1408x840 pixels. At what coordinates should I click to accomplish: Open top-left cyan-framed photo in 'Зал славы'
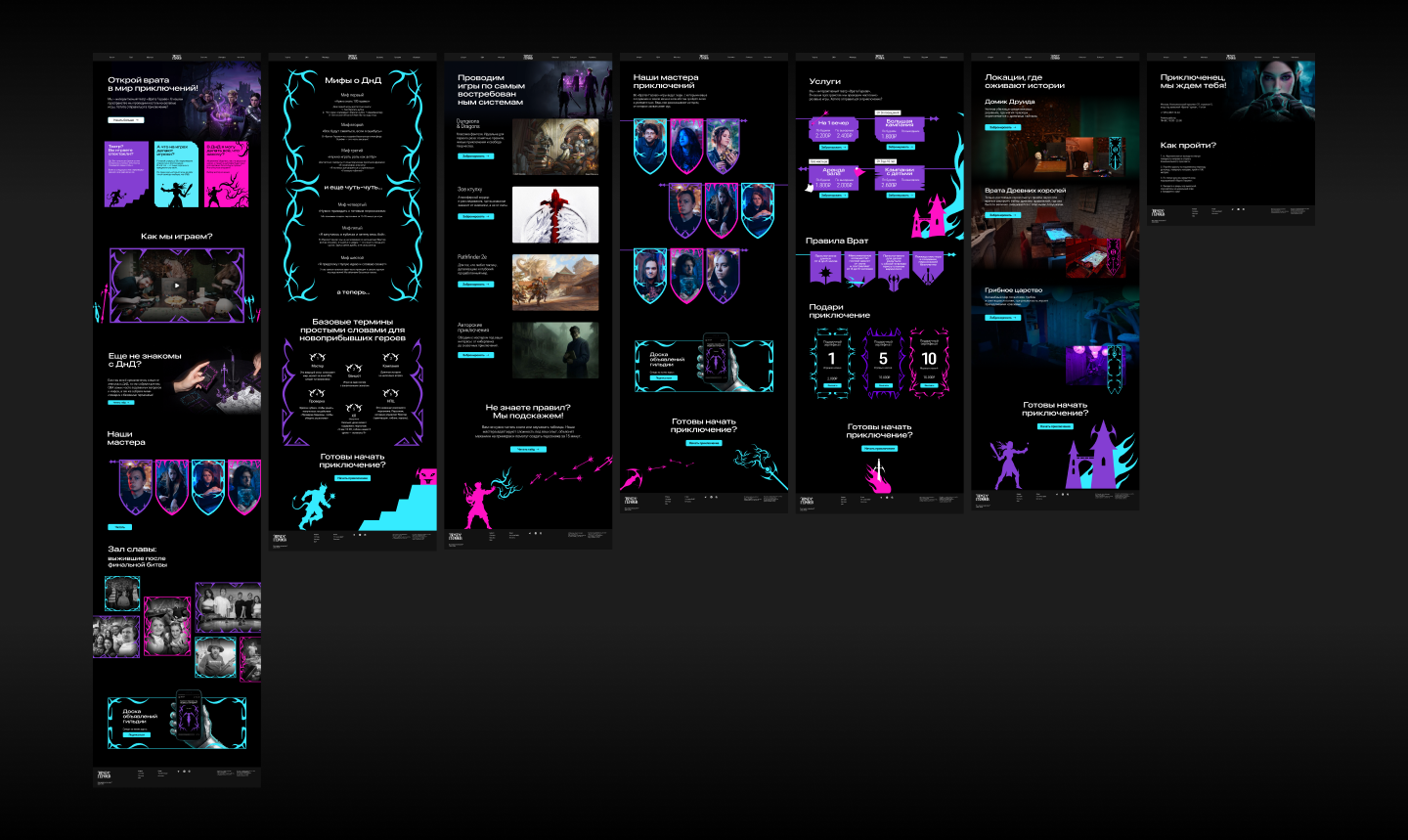click(122, 594)
